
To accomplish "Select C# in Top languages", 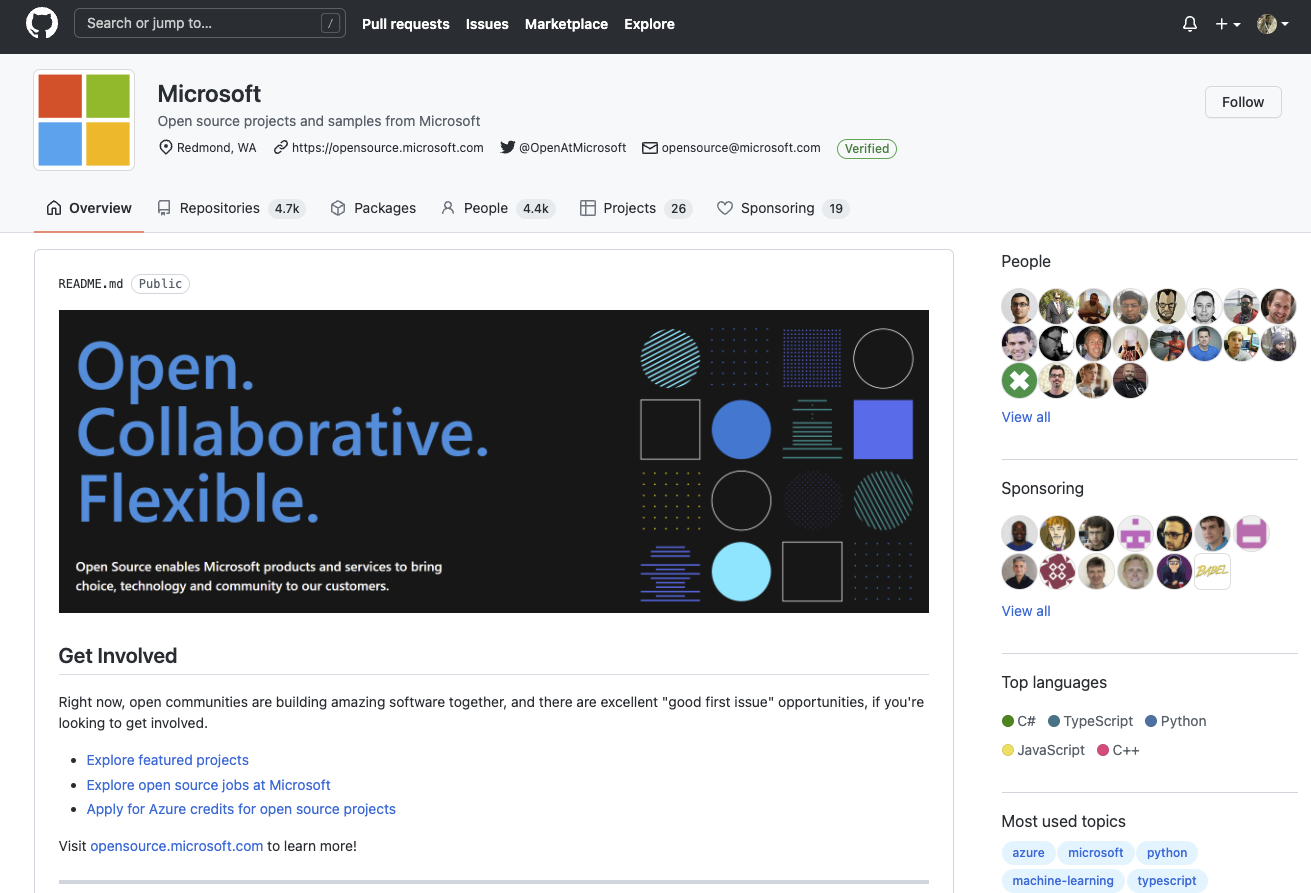I will click(1019, 721).
